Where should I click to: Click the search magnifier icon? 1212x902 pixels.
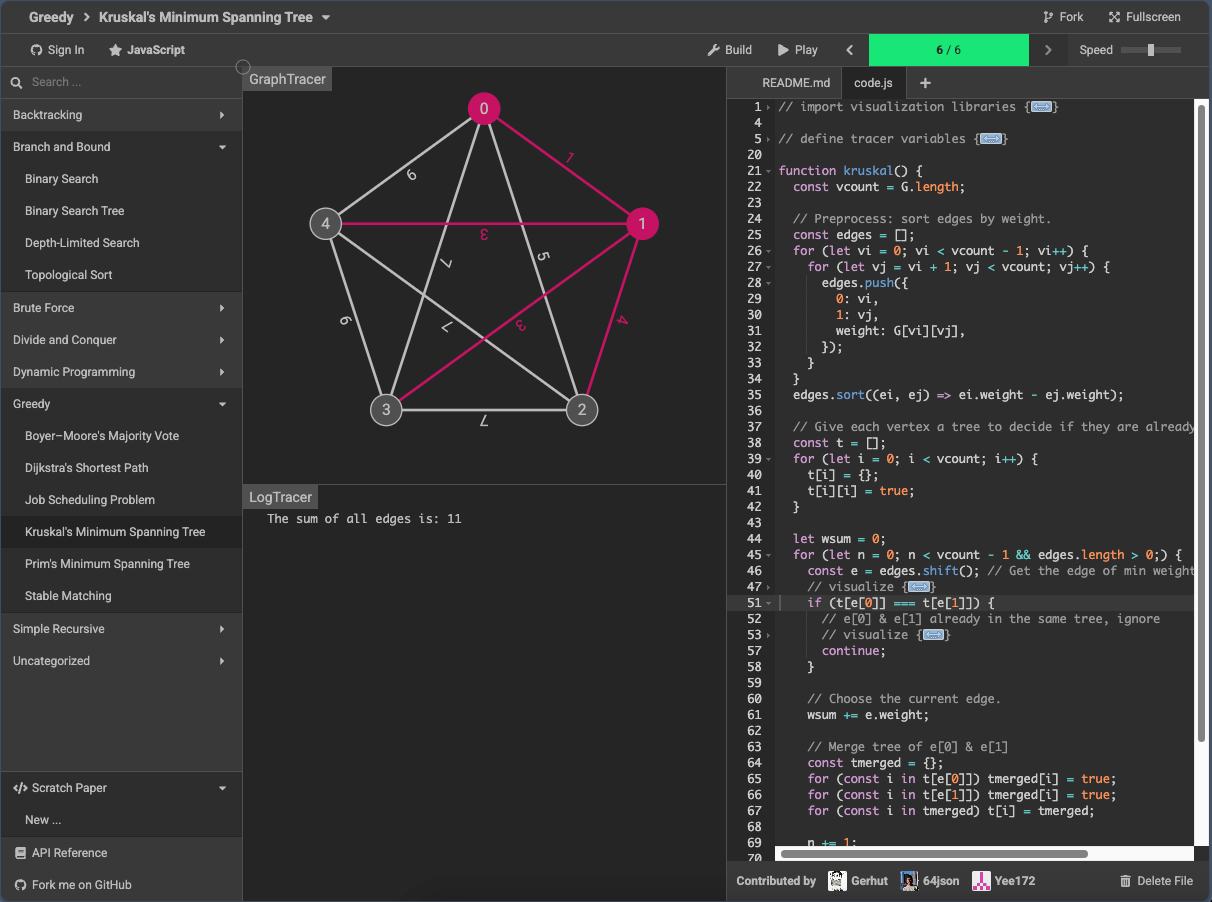coord(17,83)
